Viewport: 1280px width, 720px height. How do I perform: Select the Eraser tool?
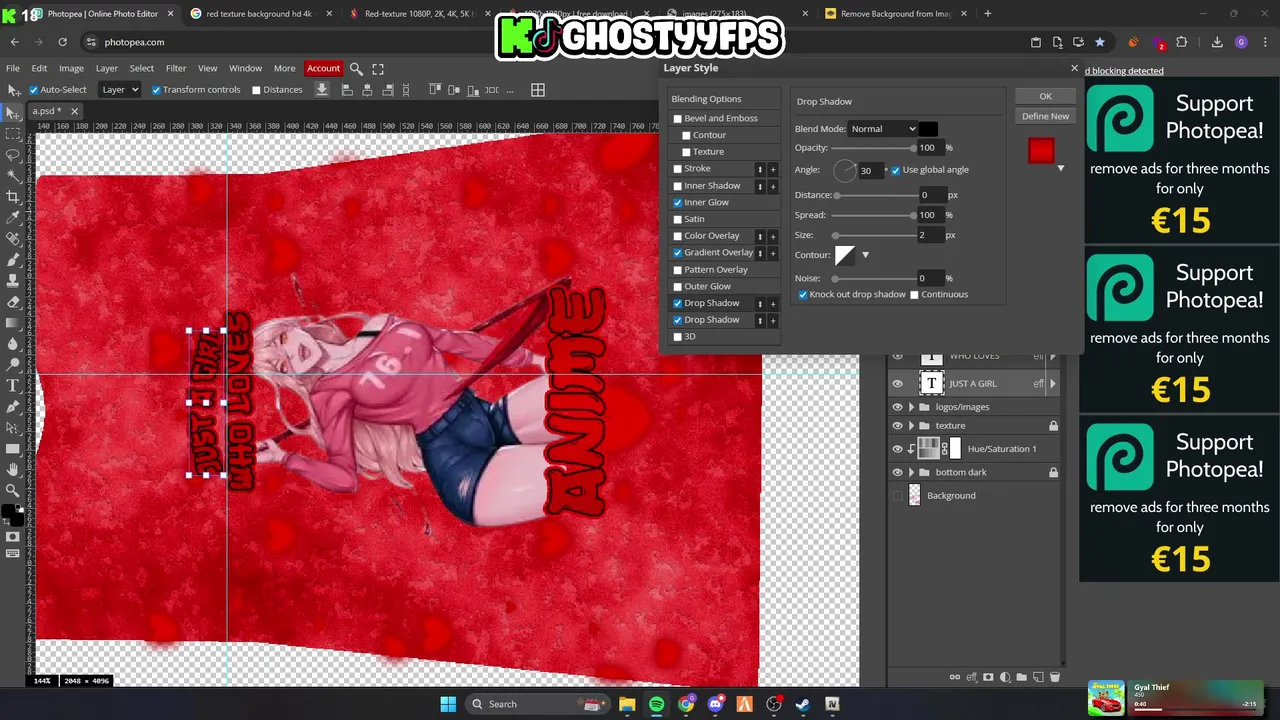pos(13,301)
